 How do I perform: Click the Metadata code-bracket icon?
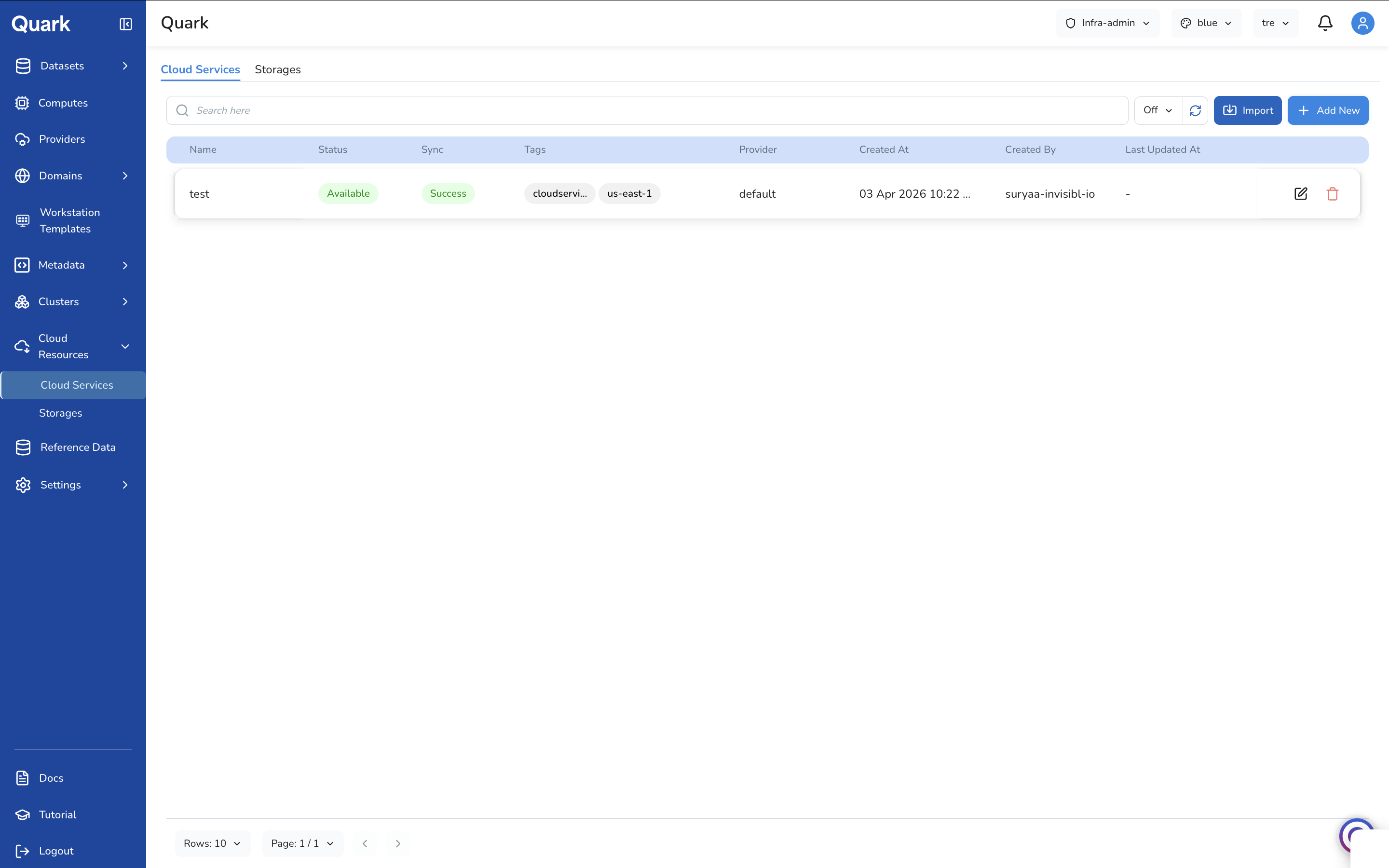pyautogui.click(x=22, y=265)
